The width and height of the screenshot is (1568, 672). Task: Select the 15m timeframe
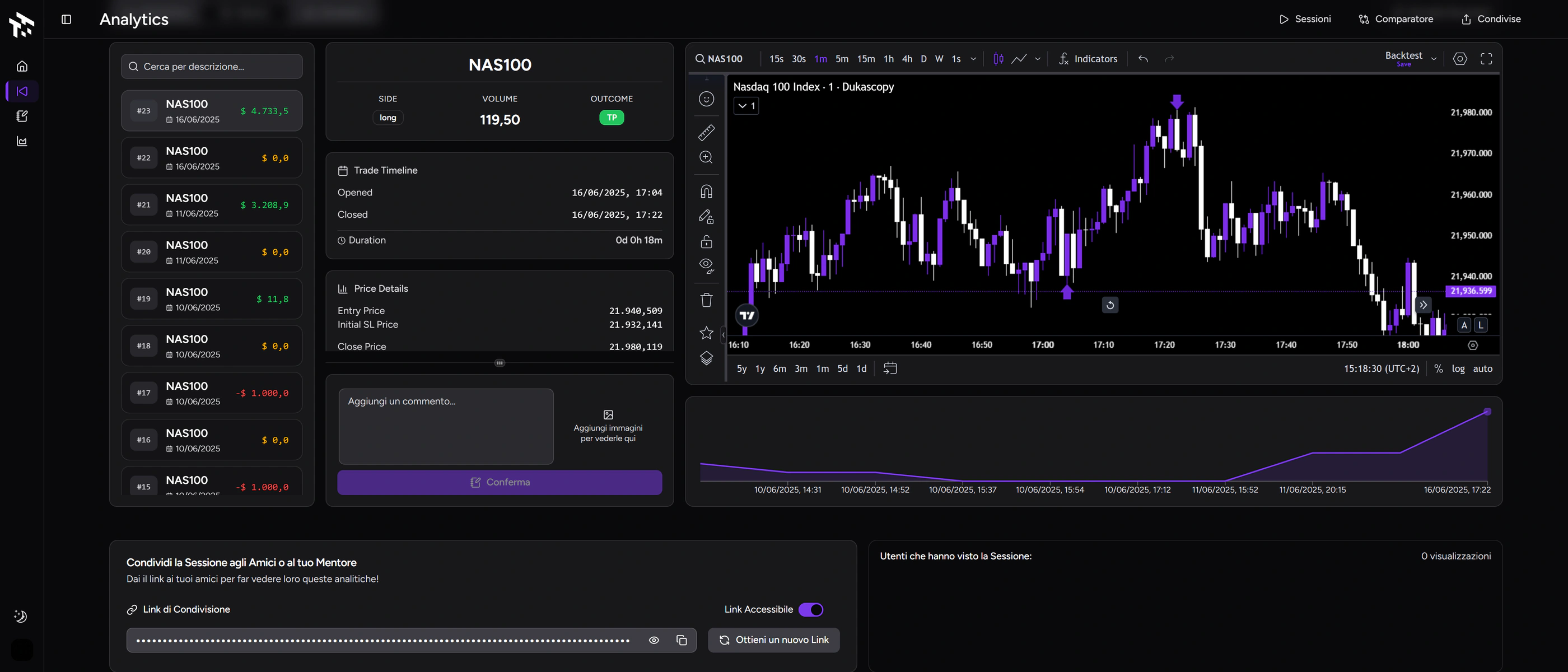(866, 59)
